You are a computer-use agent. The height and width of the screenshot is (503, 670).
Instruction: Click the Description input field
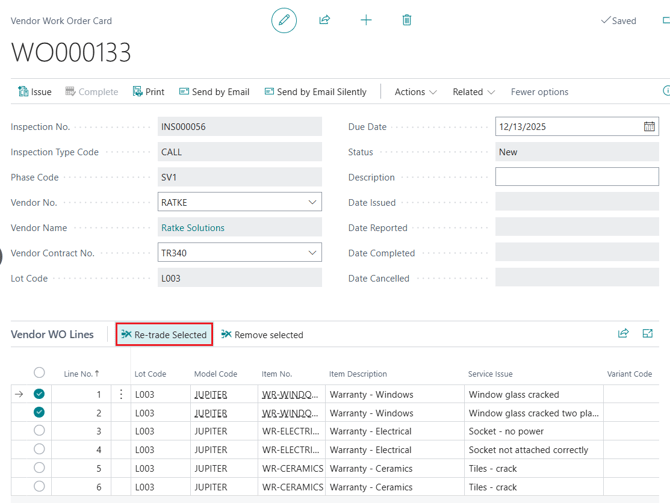(577, 176)
